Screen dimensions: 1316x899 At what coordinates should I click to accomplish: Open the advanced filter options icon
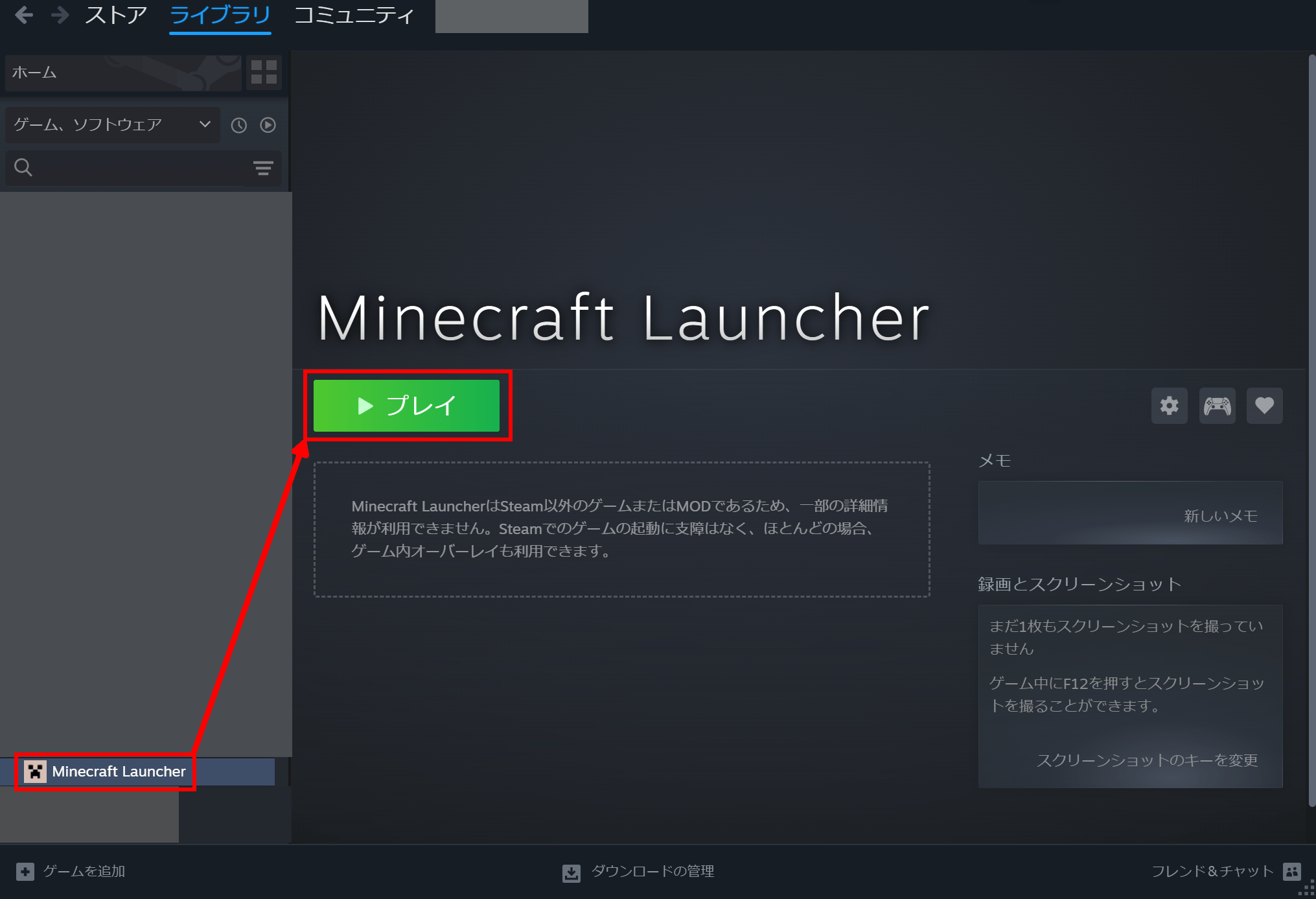262,169
